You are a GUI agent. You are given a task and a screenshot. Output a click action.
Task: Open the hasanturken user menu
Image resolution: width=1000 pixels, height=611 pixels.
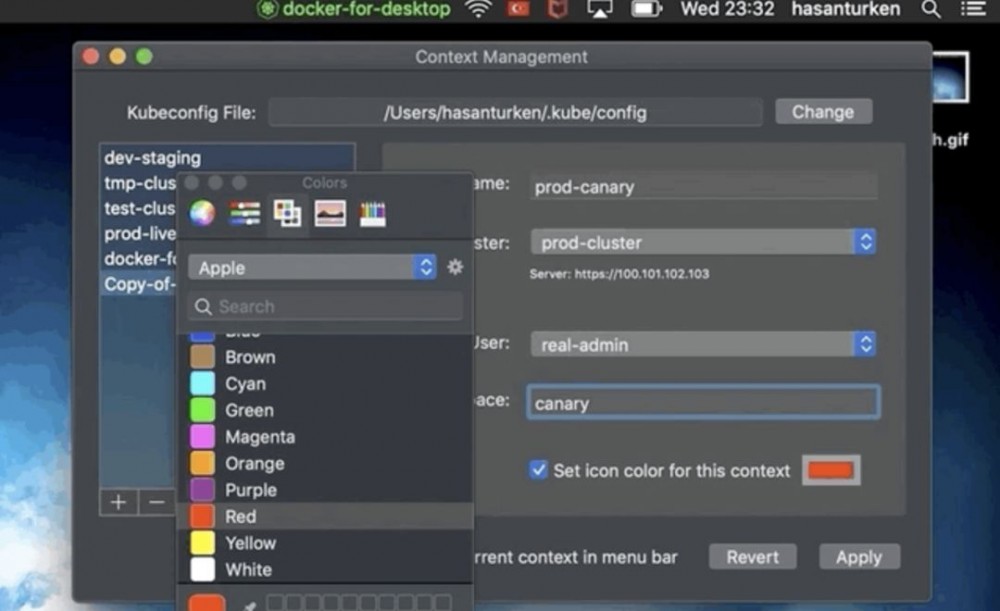pyautogui.click(x=846, y=9)
